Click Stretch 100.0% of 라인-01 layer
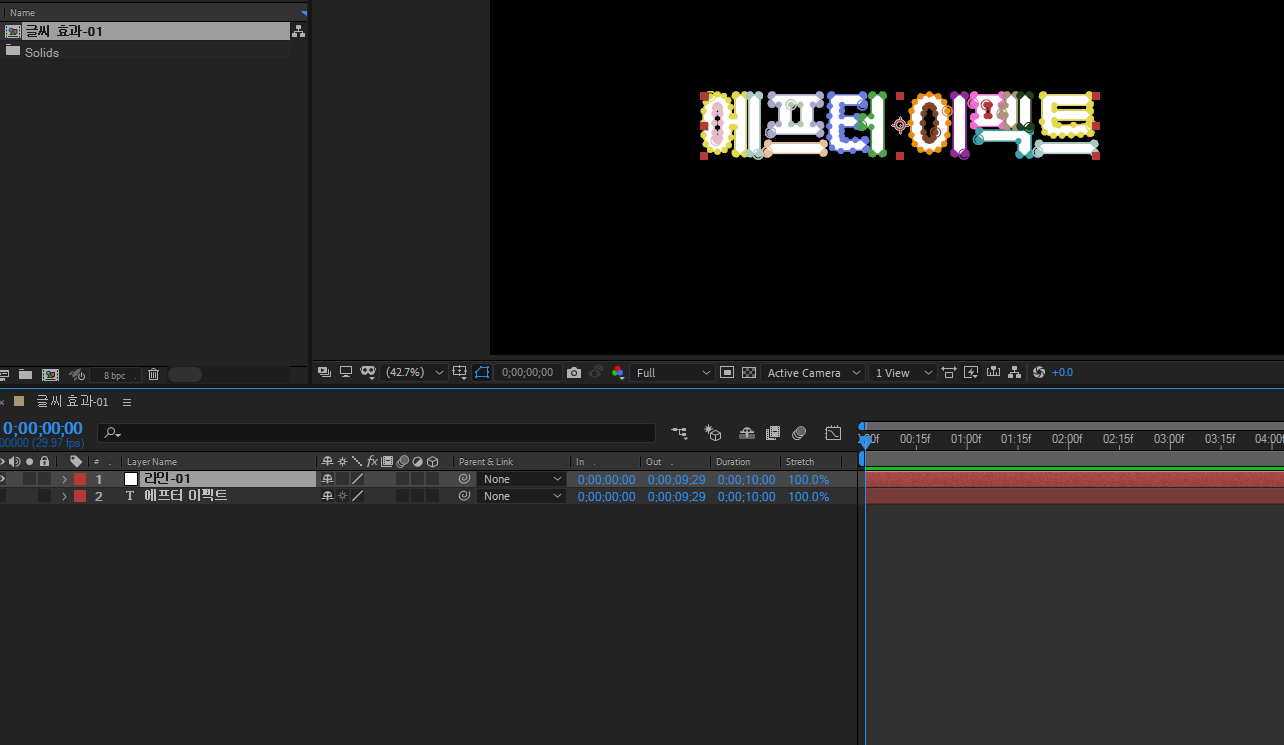This screenshot has width=1284, height=745. click(808, 479)
